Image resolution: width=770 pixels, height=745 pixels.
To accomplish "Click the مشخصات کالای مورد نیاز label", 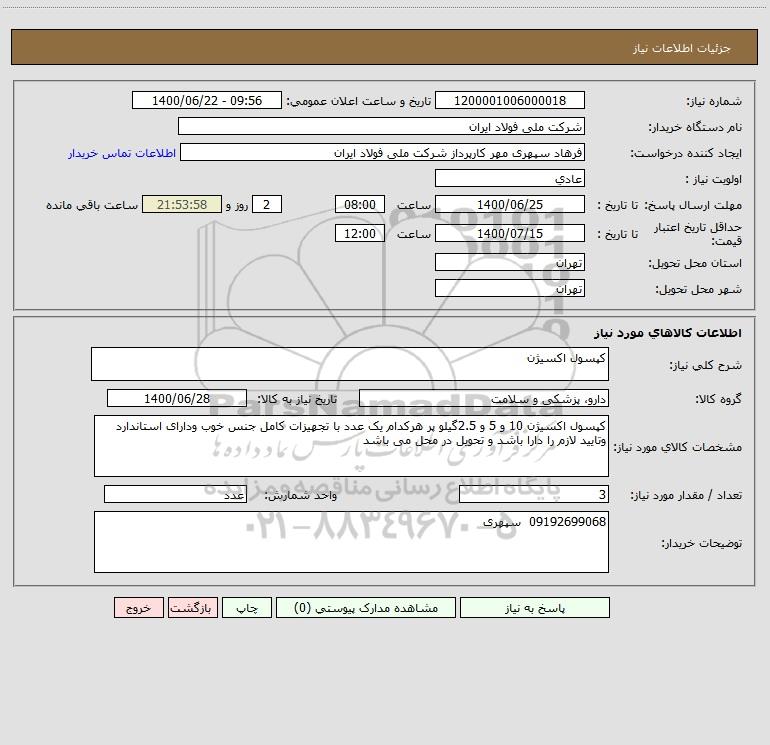I will (678, 447).
